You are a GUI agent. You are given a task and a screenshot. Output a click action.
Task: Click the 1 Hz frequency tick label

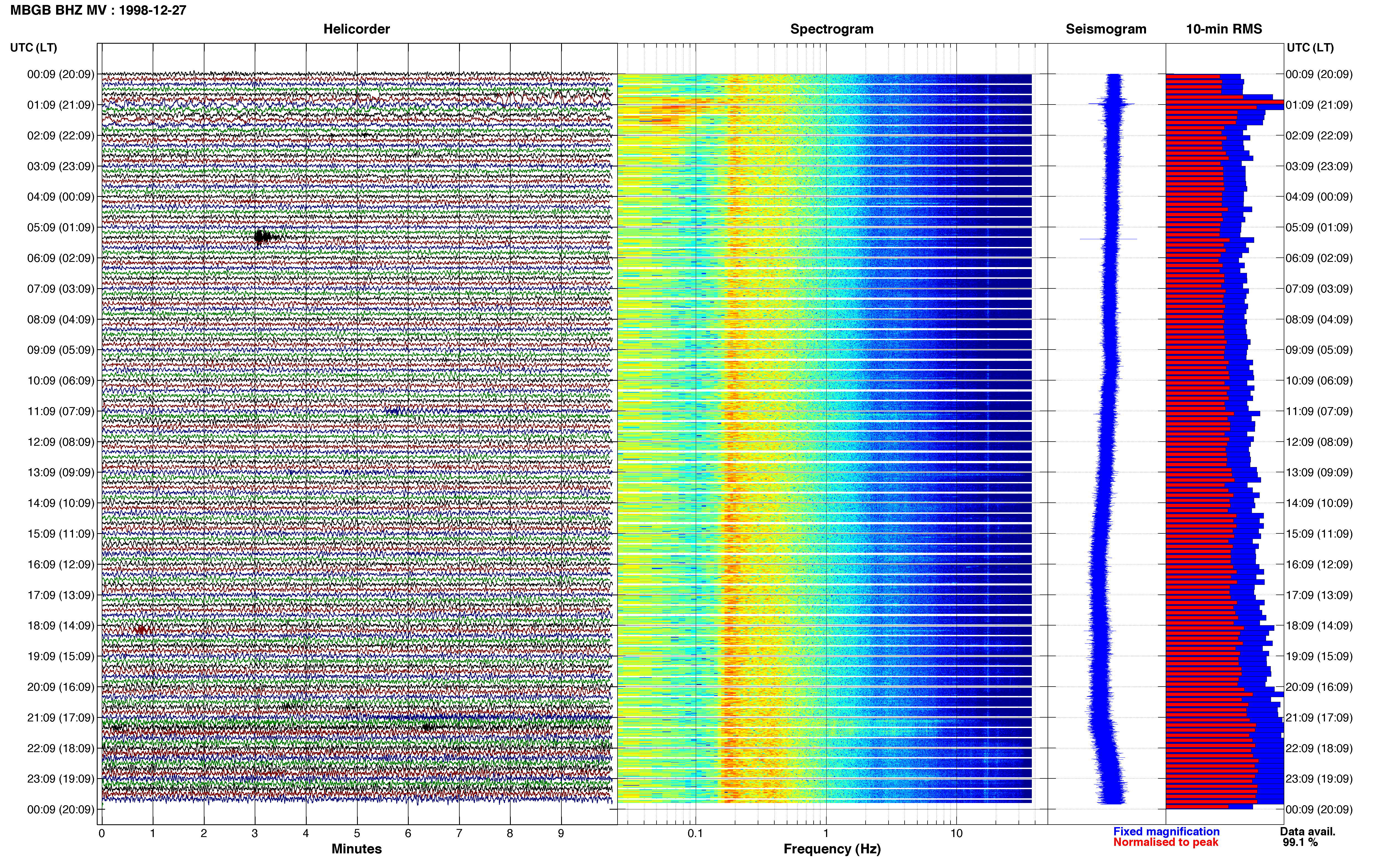[826, 833]
